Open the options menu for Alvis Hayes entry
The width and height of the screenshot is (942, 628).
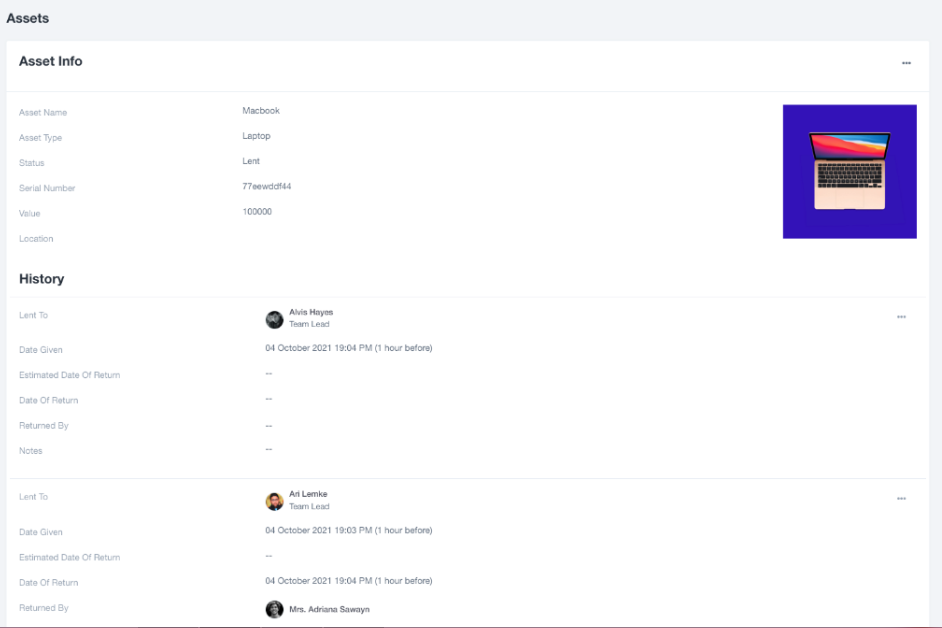click(x=901, y=317)
